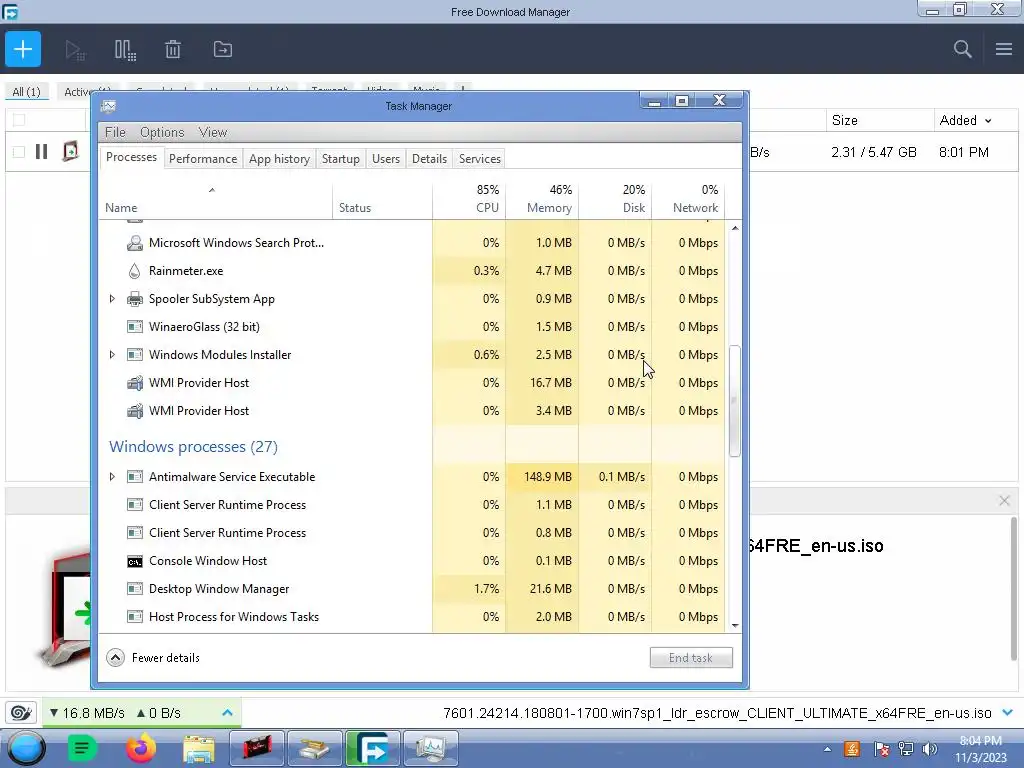Click the green notes app taskbar icon
This screenshot has height=768, width=1024.
(82, 748)
